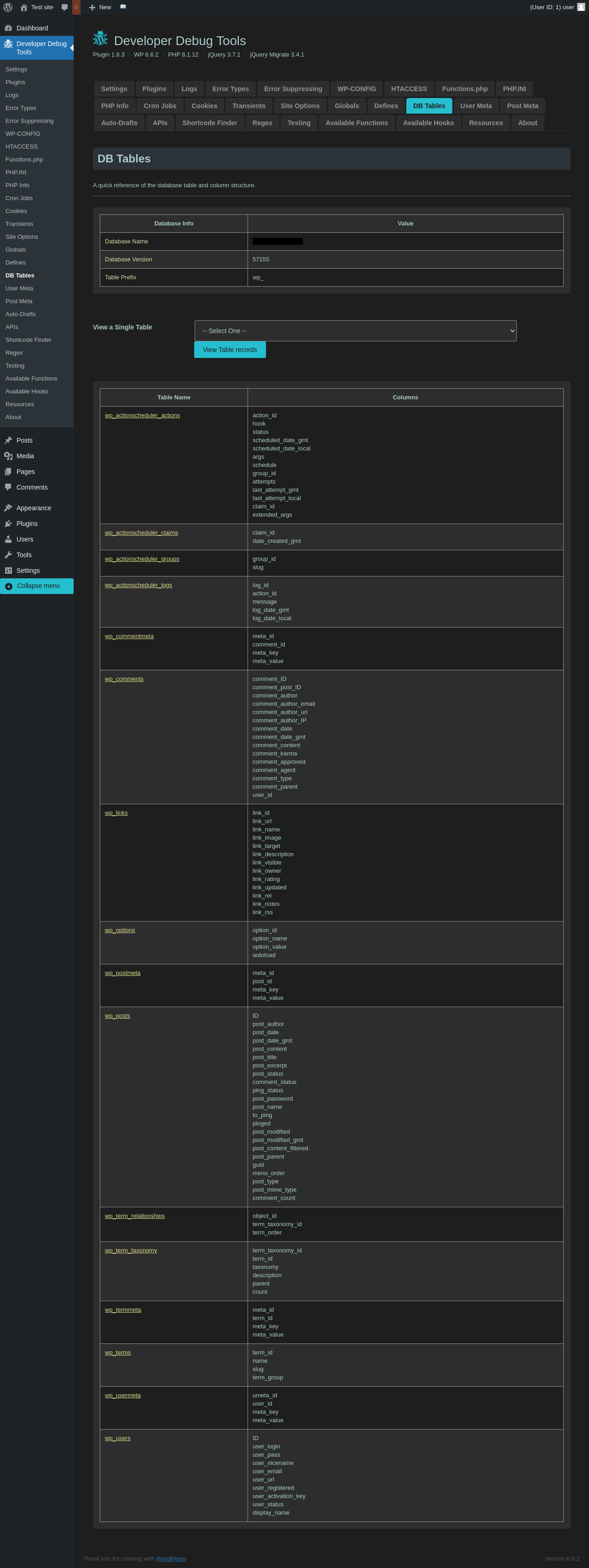
Task: Click the View Table records button
Action: (230, 349)
